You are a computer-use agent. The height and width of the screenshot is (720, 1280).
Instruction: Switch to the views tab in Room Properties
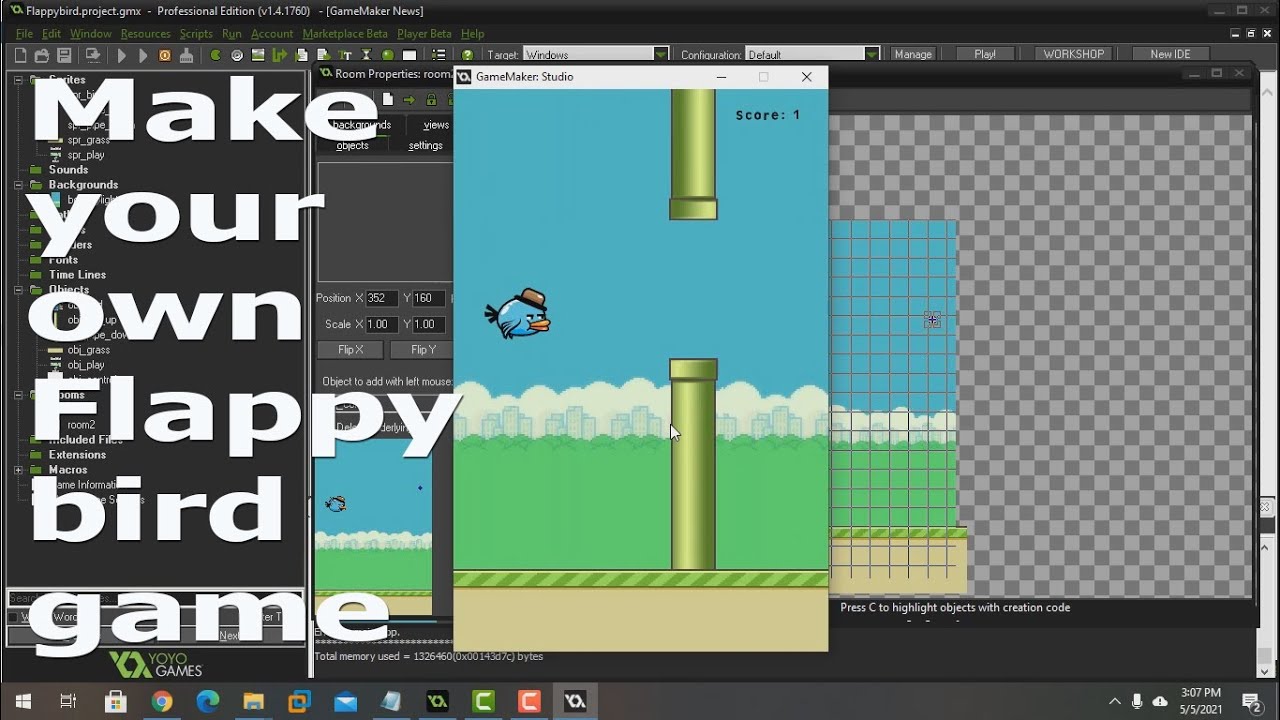436,125
